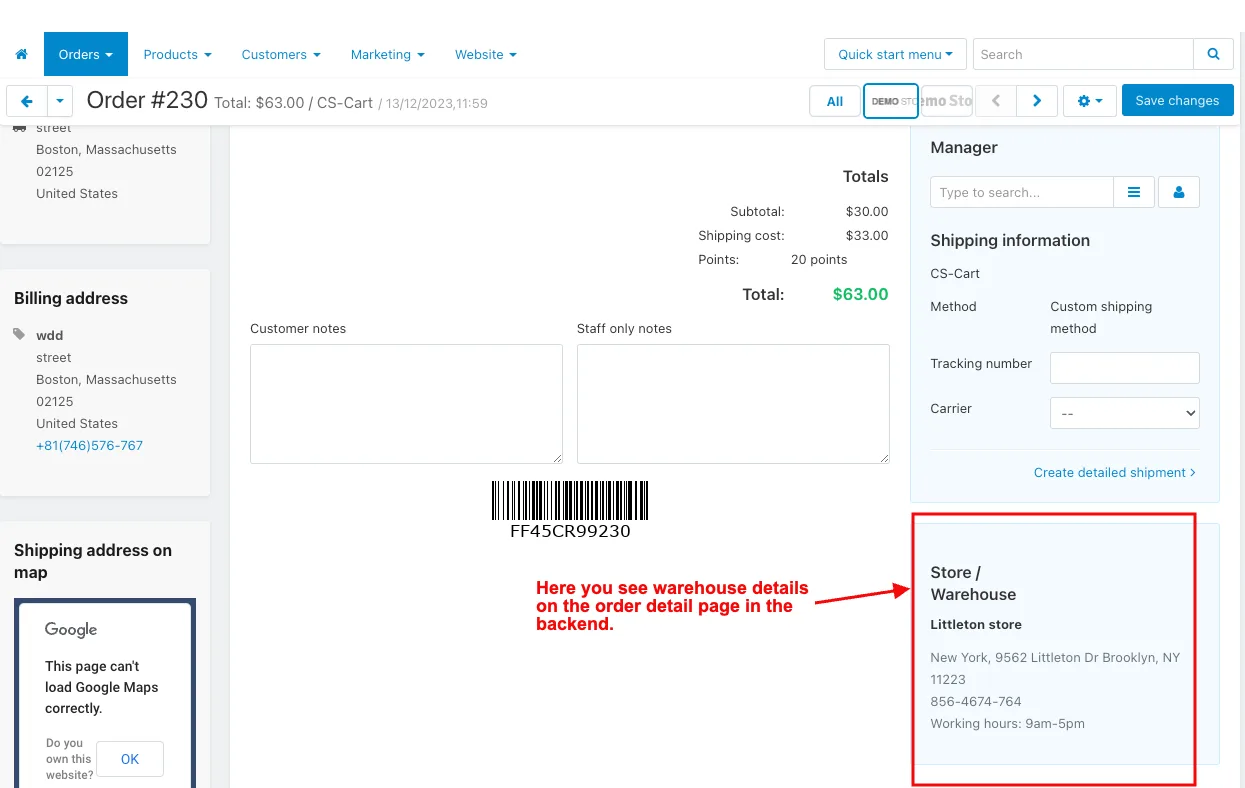Click the Save changes button

click(1177, 101)
